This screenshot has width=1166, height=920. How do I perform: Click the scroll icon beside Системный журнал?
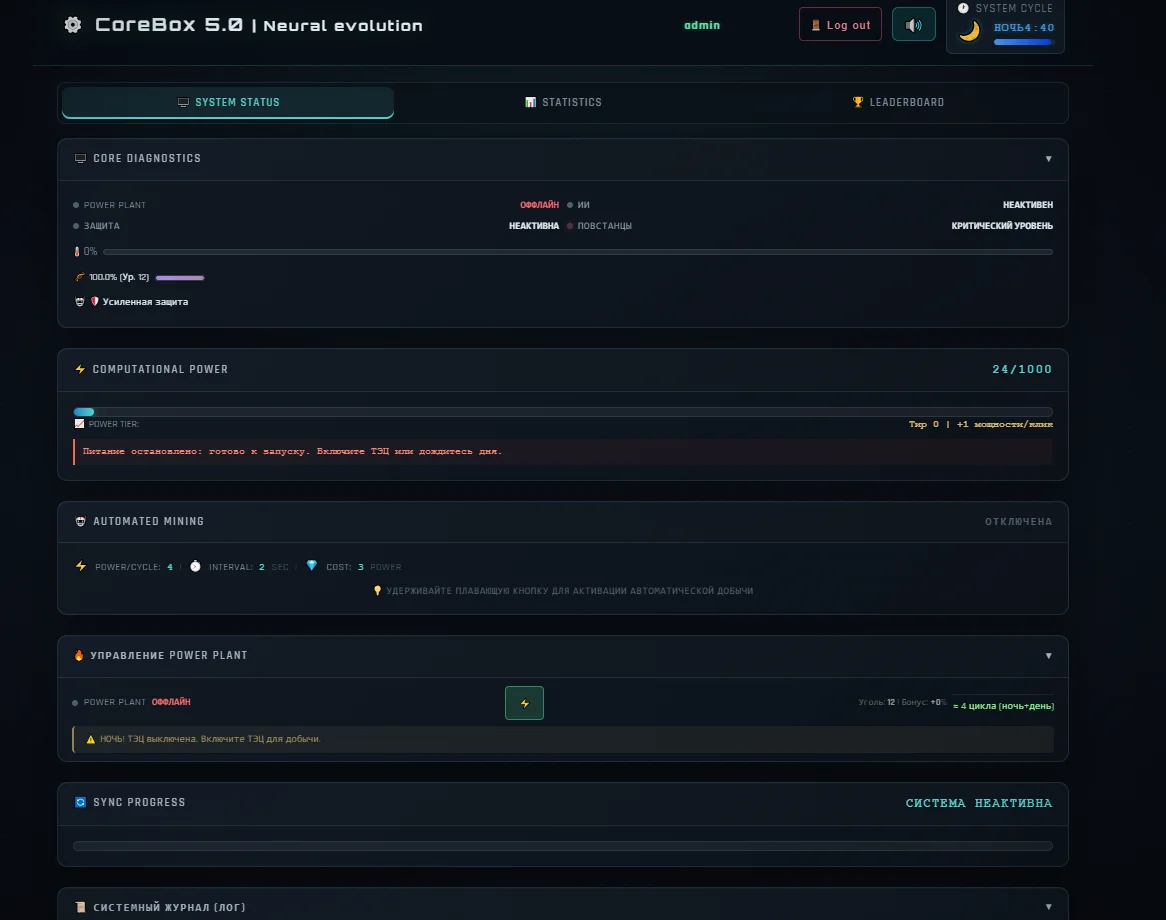(x=80, y=907)
